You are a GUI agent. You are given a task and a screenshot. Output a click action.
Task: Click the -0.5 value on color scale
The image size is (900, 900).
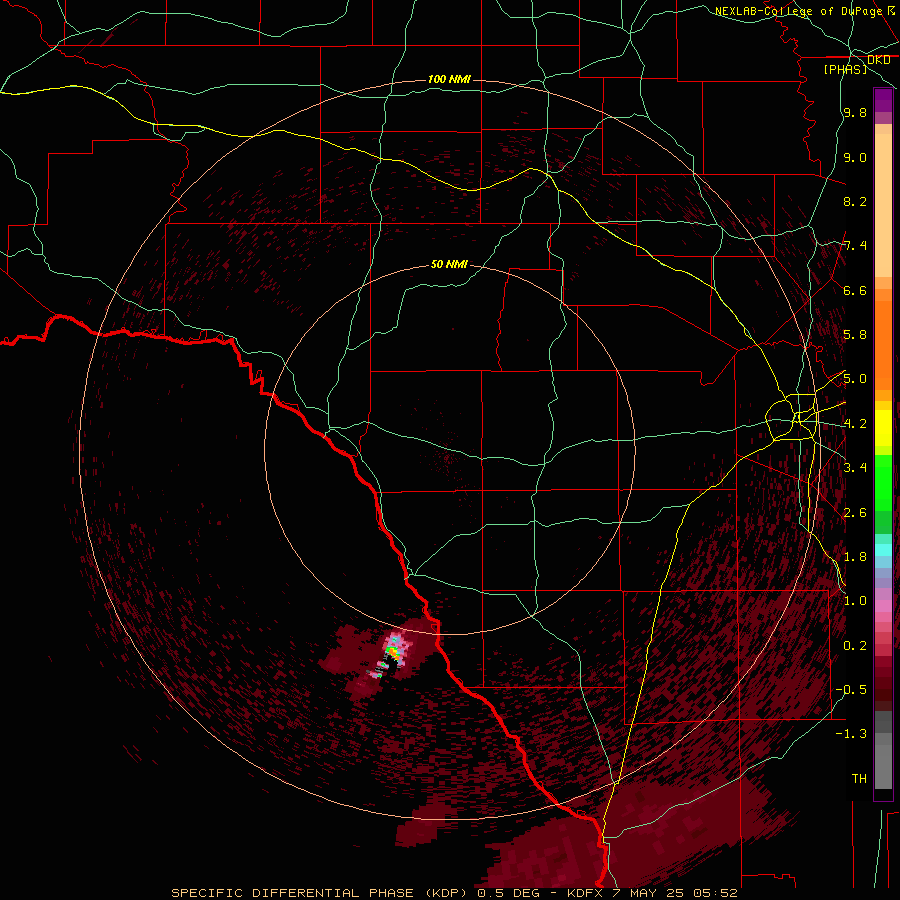point(851,690)
